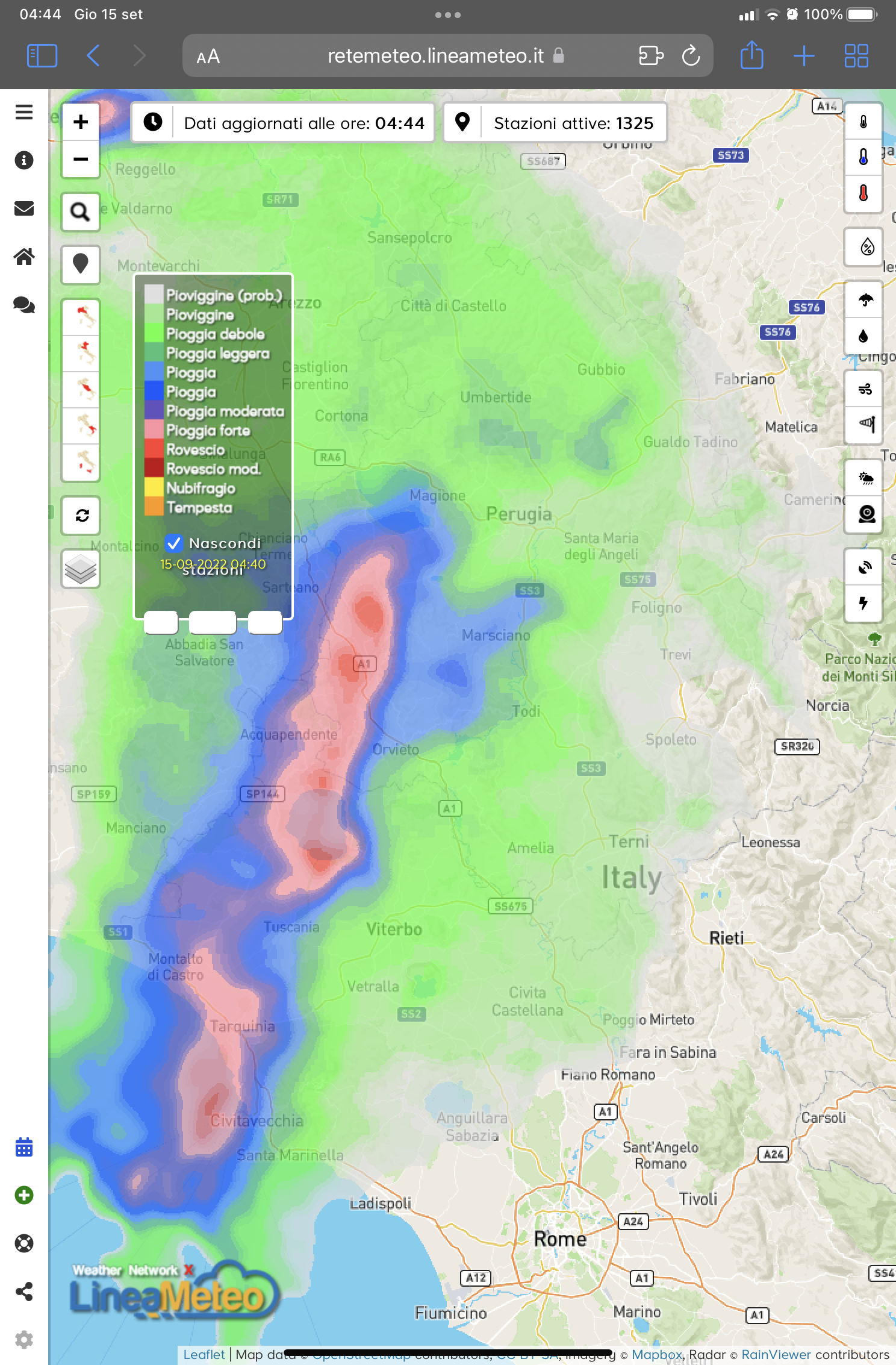Enable the lightning bolt layer
Viewport: 896px width, 1365px height.
coord(865,603)
